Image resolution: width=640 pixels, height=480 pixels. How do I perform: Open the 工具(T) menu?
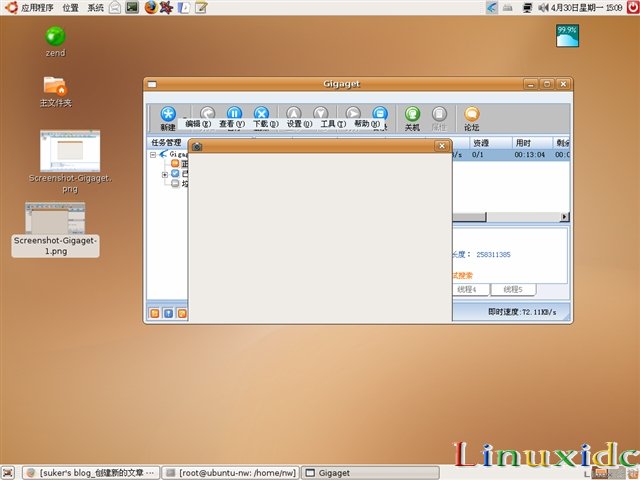pos(333,123)
